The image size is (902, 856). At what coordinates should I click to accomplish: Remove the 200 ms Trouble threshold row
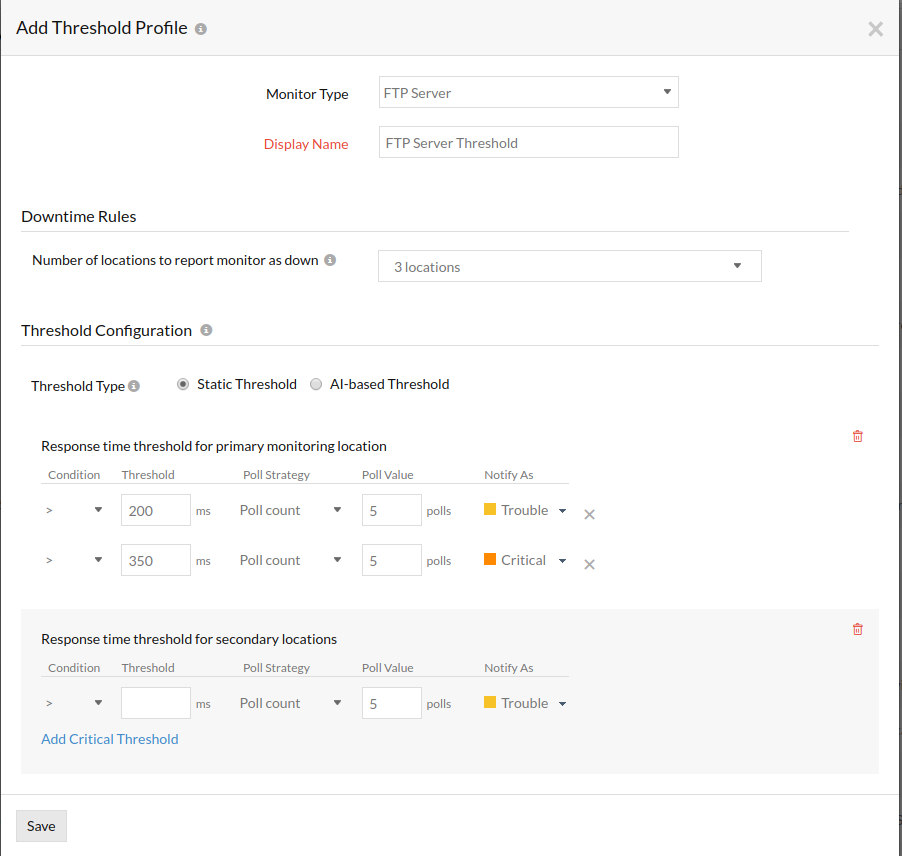[x=589, y=514]
